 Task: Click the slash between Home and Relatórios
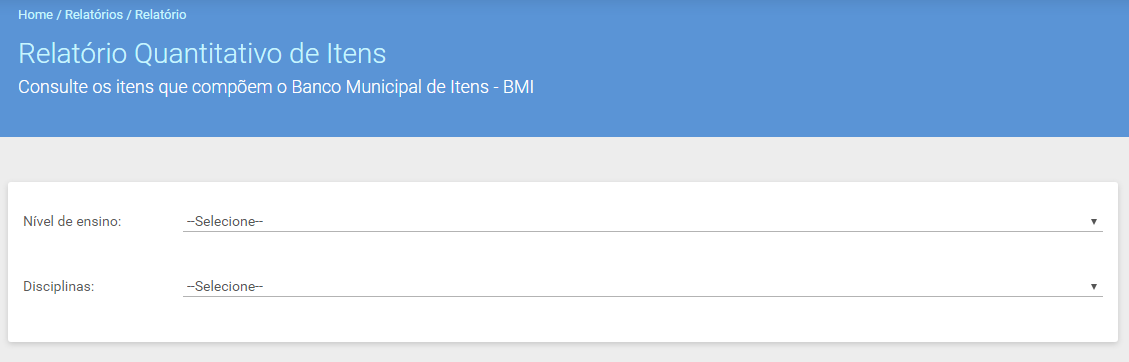tap(59, 14)
